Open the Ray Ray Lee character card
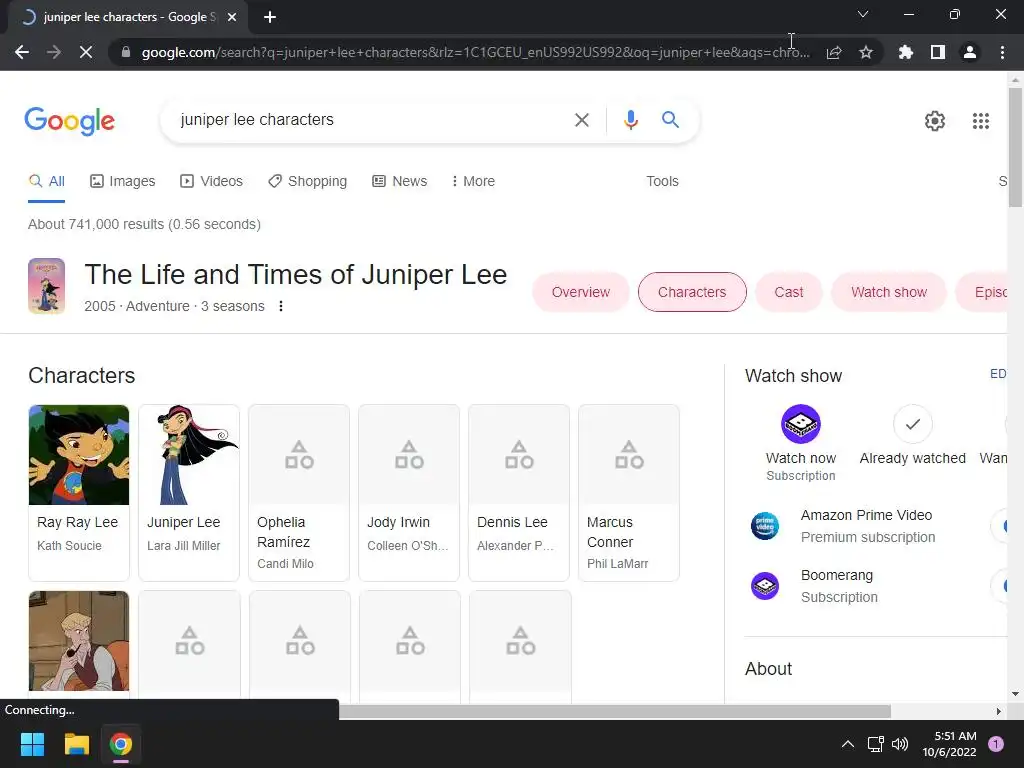Viewport: 1024px width, 768px height. [79, 492]
